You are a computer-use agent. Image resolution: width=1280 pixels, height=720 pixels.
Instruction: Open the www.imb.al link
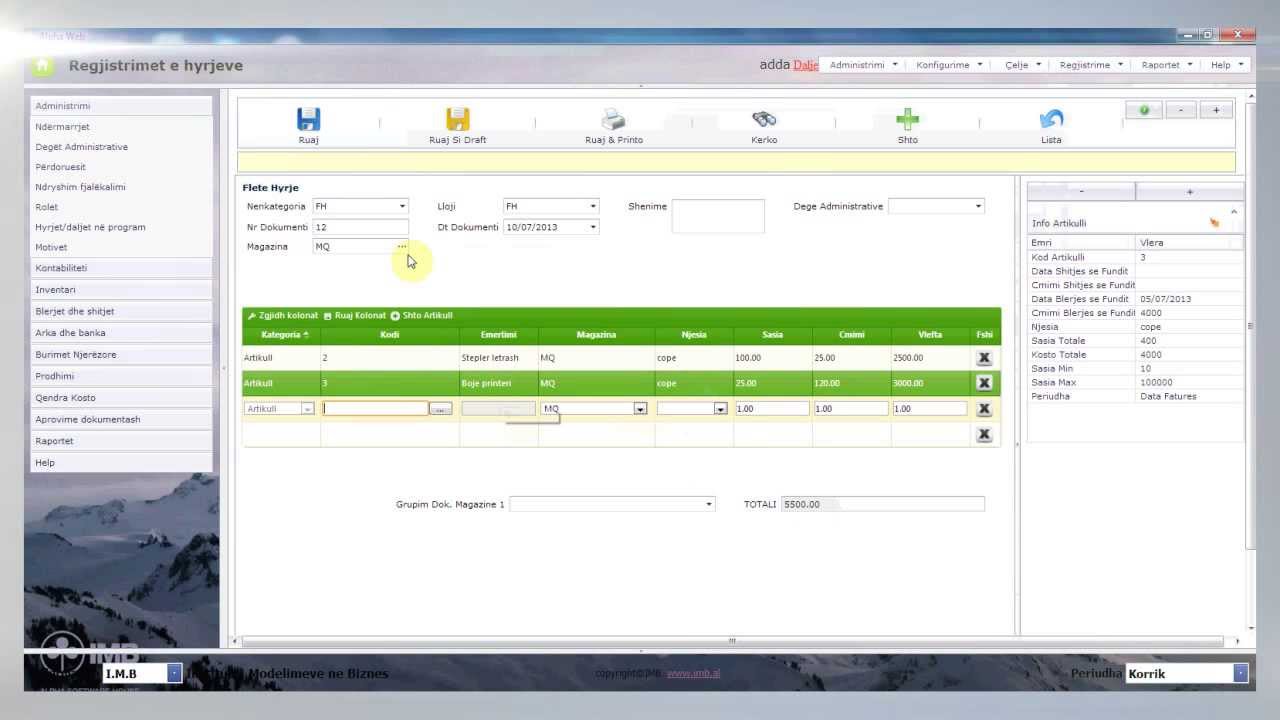(693, 673)
